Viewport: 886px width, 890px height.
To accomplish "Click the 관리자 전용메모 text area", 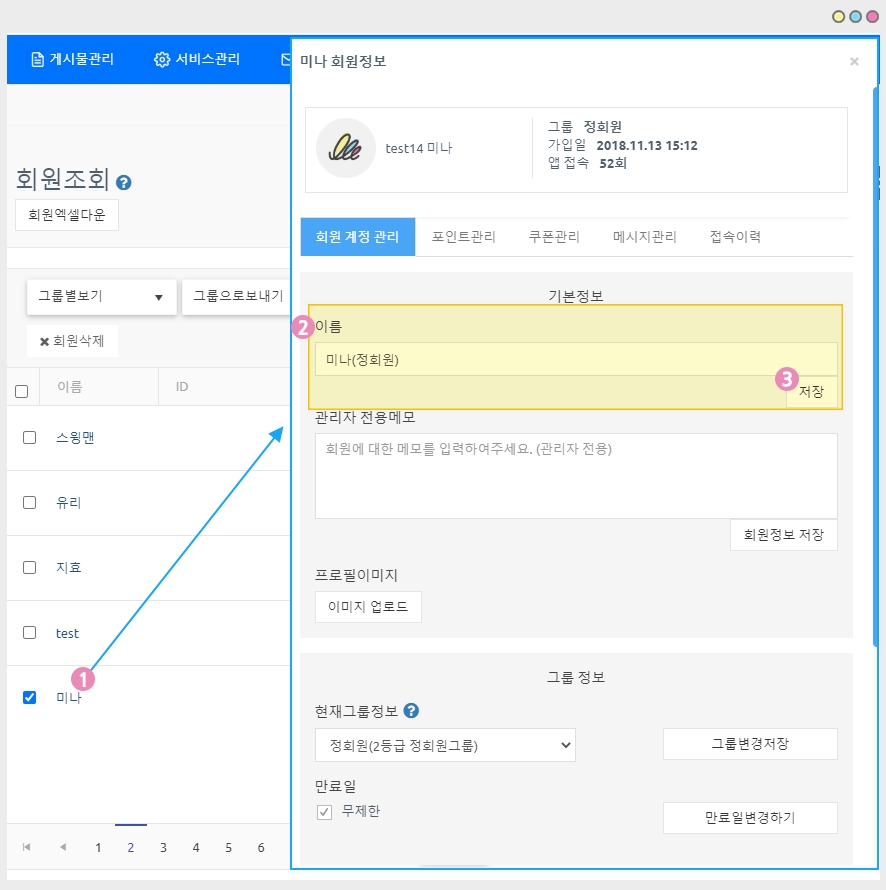I will click(x=576, y=475).
